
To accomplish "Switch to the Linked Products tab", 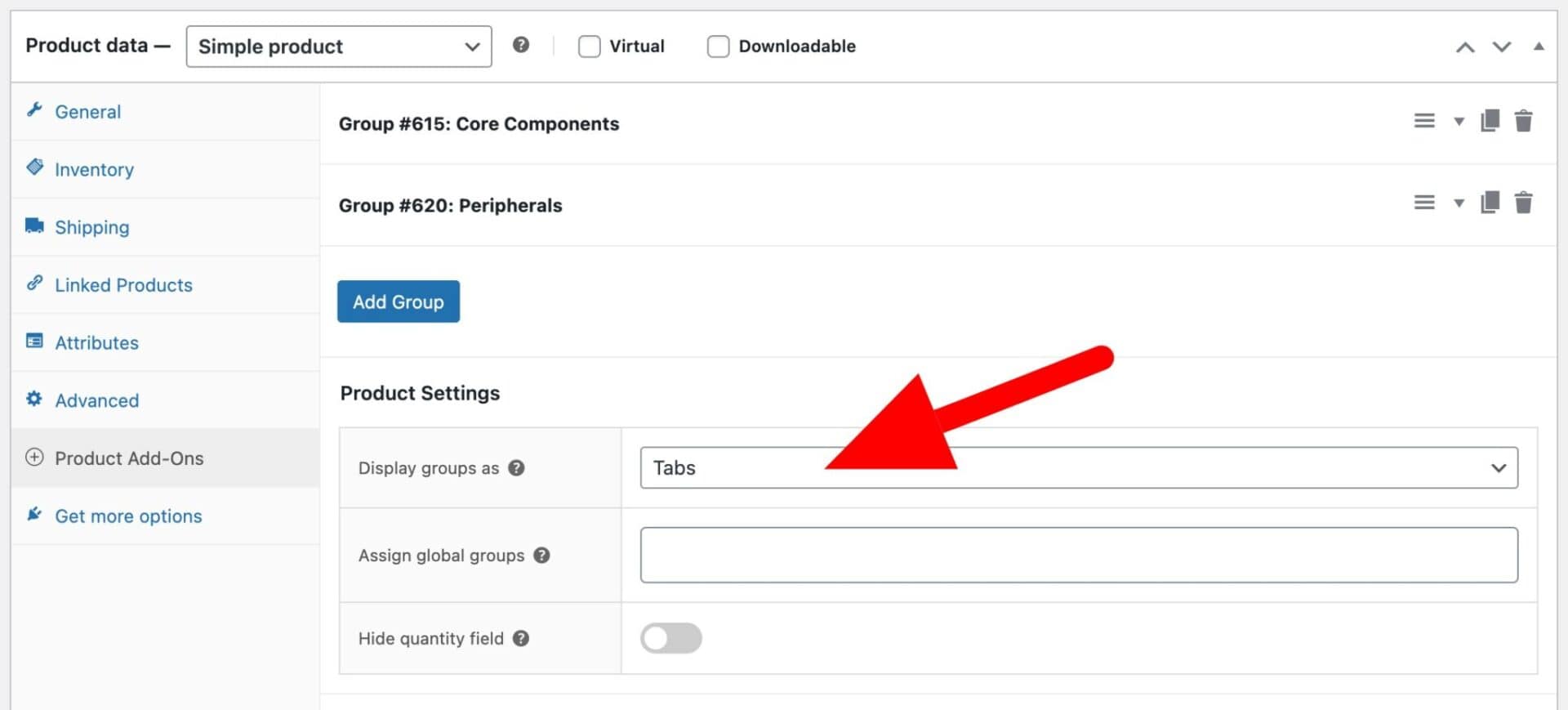I will [x=123, y=285].
